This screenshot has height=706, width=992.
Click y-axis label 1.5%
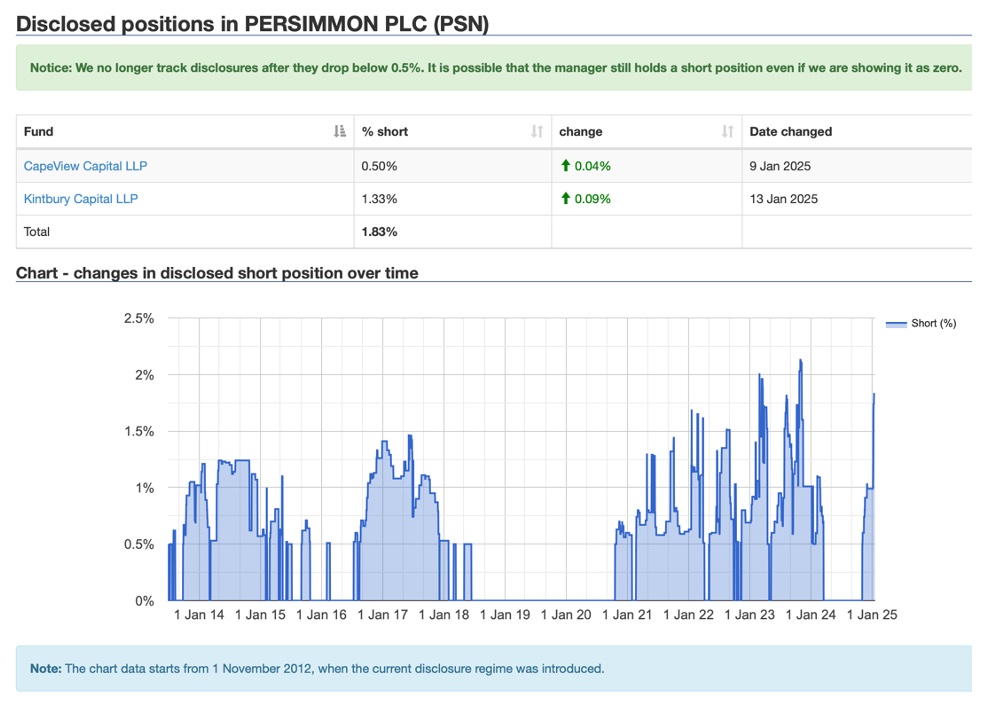click(x=139, y=431)
